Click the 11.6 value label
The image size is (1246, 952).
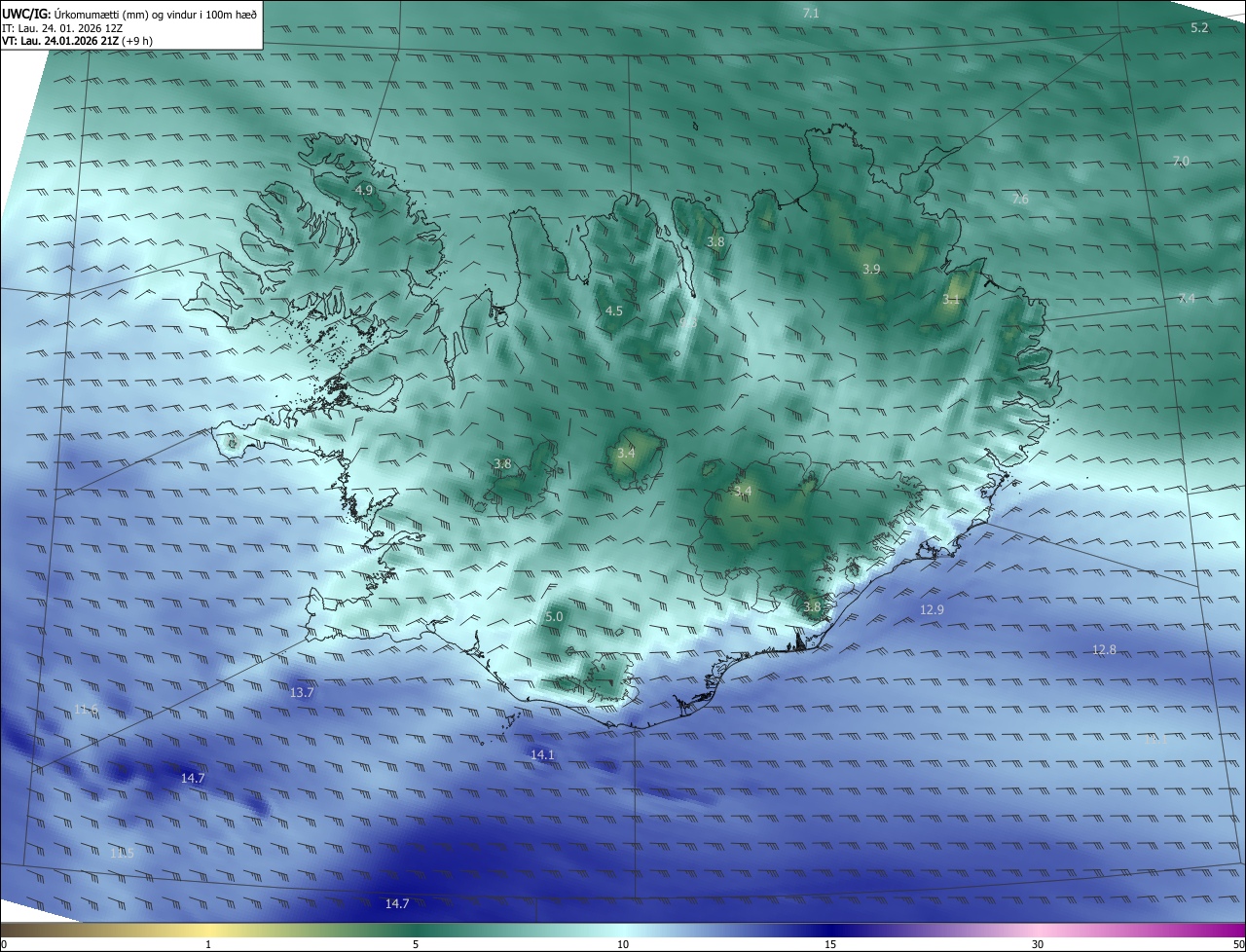click(x=86, y=709)
